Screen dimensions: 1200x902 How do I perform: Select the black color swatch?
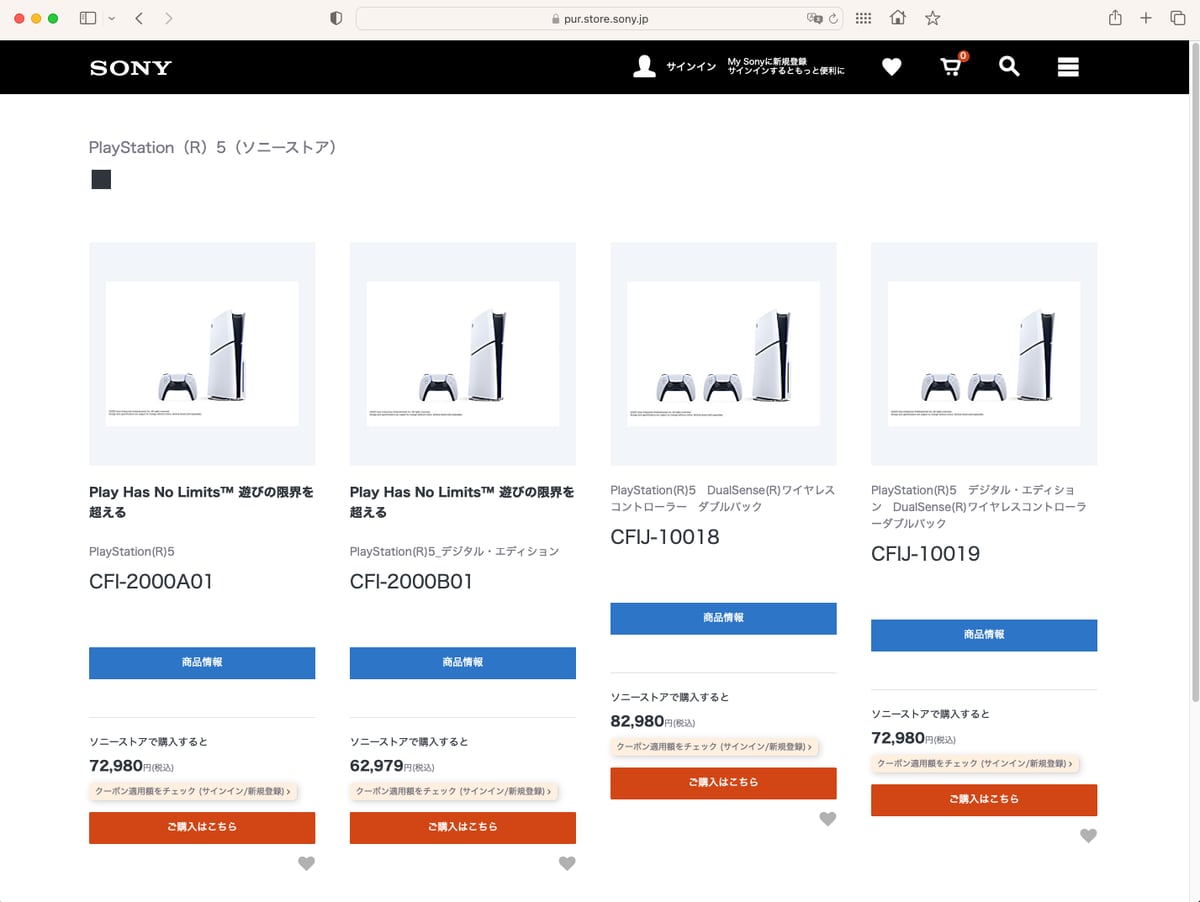101,180
